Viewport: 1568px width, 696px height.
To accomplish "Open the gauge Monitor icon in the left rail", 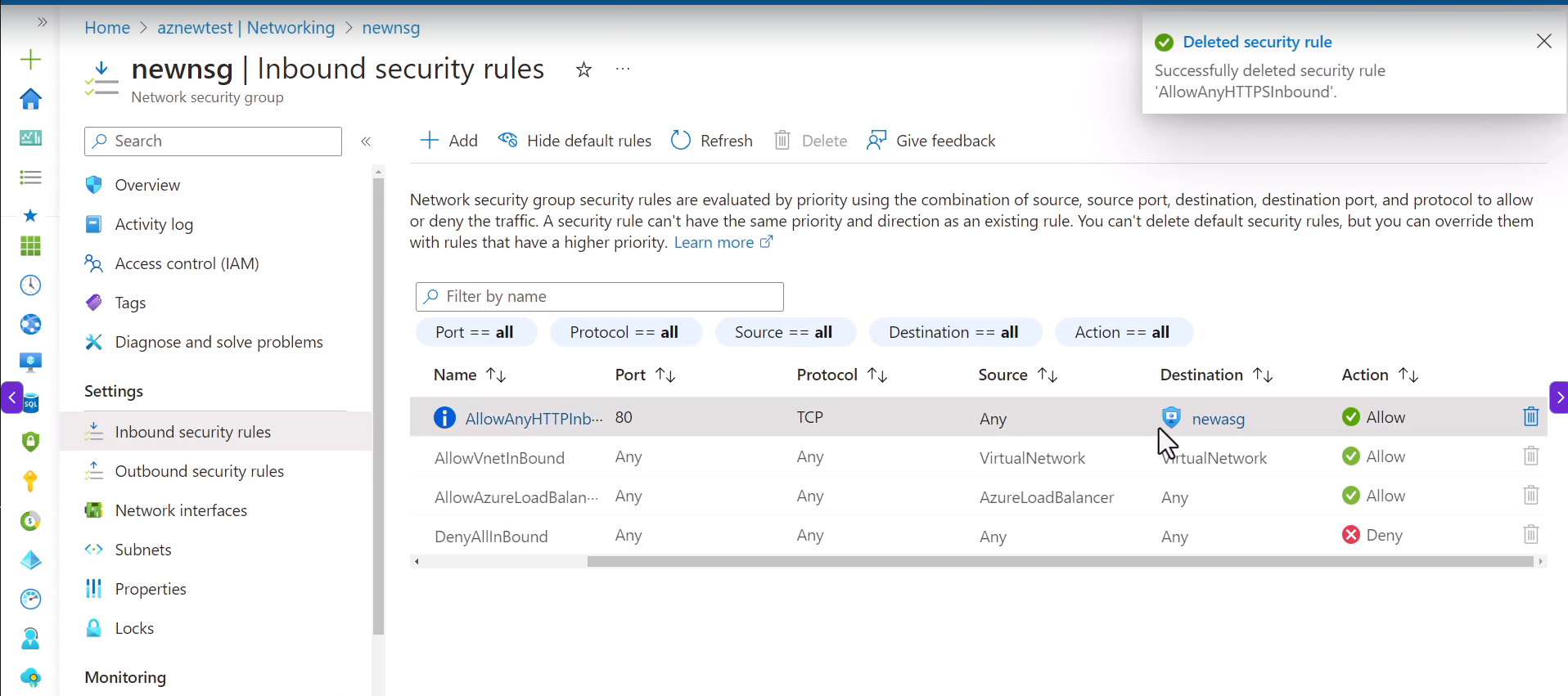I will click(x=30, y=599).
